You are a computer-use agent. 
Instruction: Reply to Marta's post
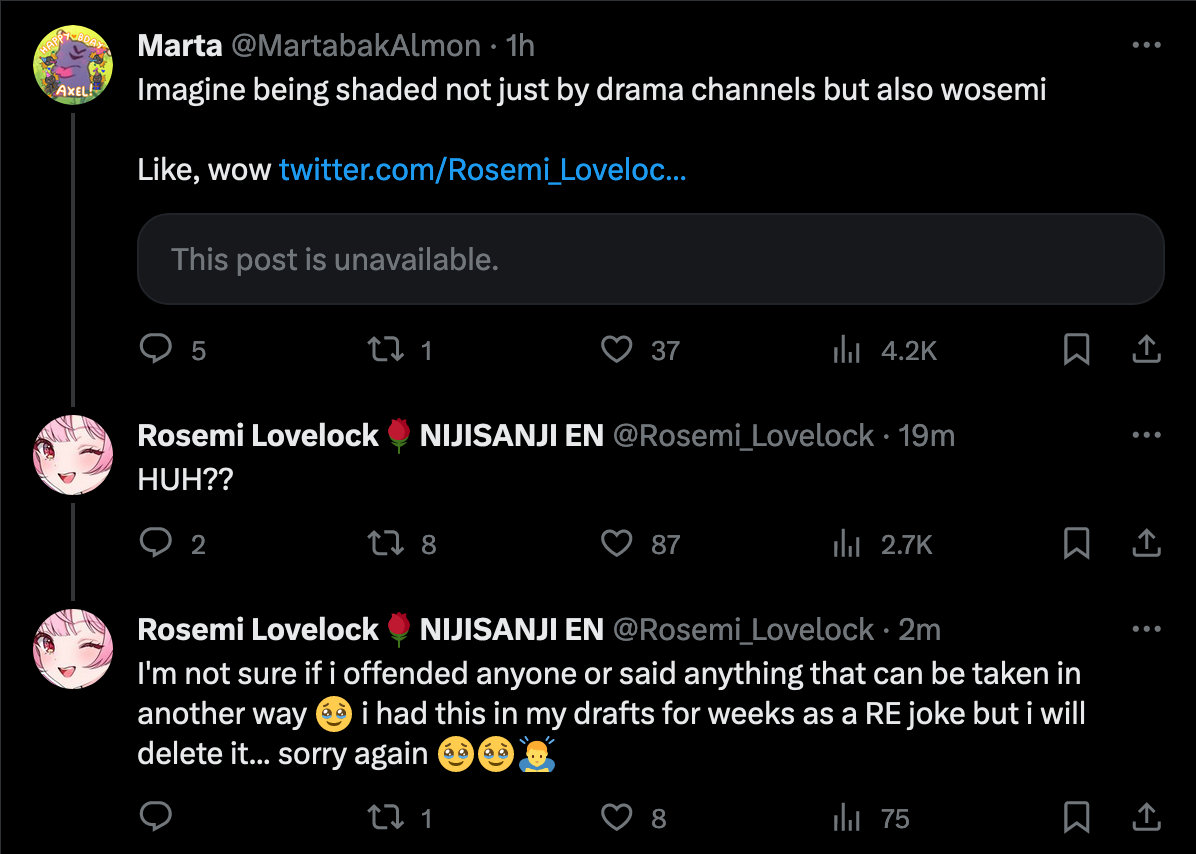[x=156, y=349]
